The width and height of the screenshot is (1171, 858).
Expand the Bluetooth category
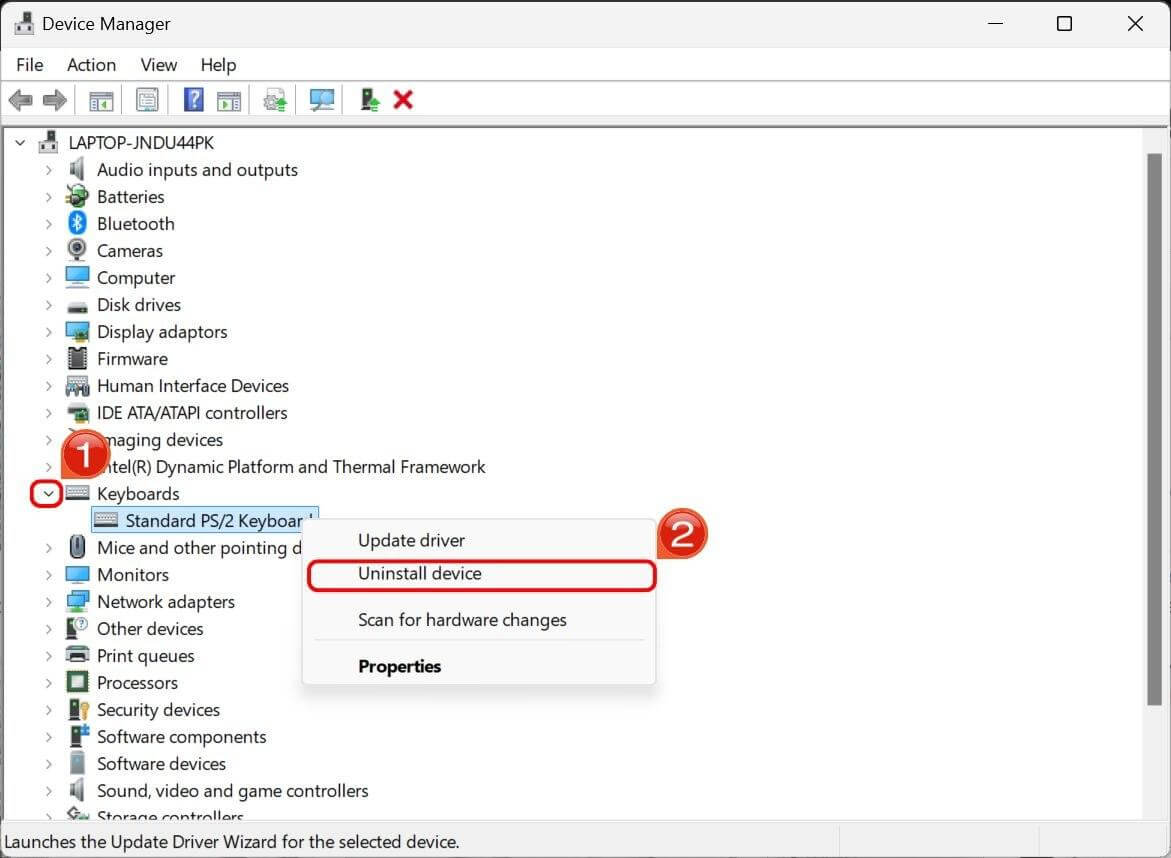49,223
